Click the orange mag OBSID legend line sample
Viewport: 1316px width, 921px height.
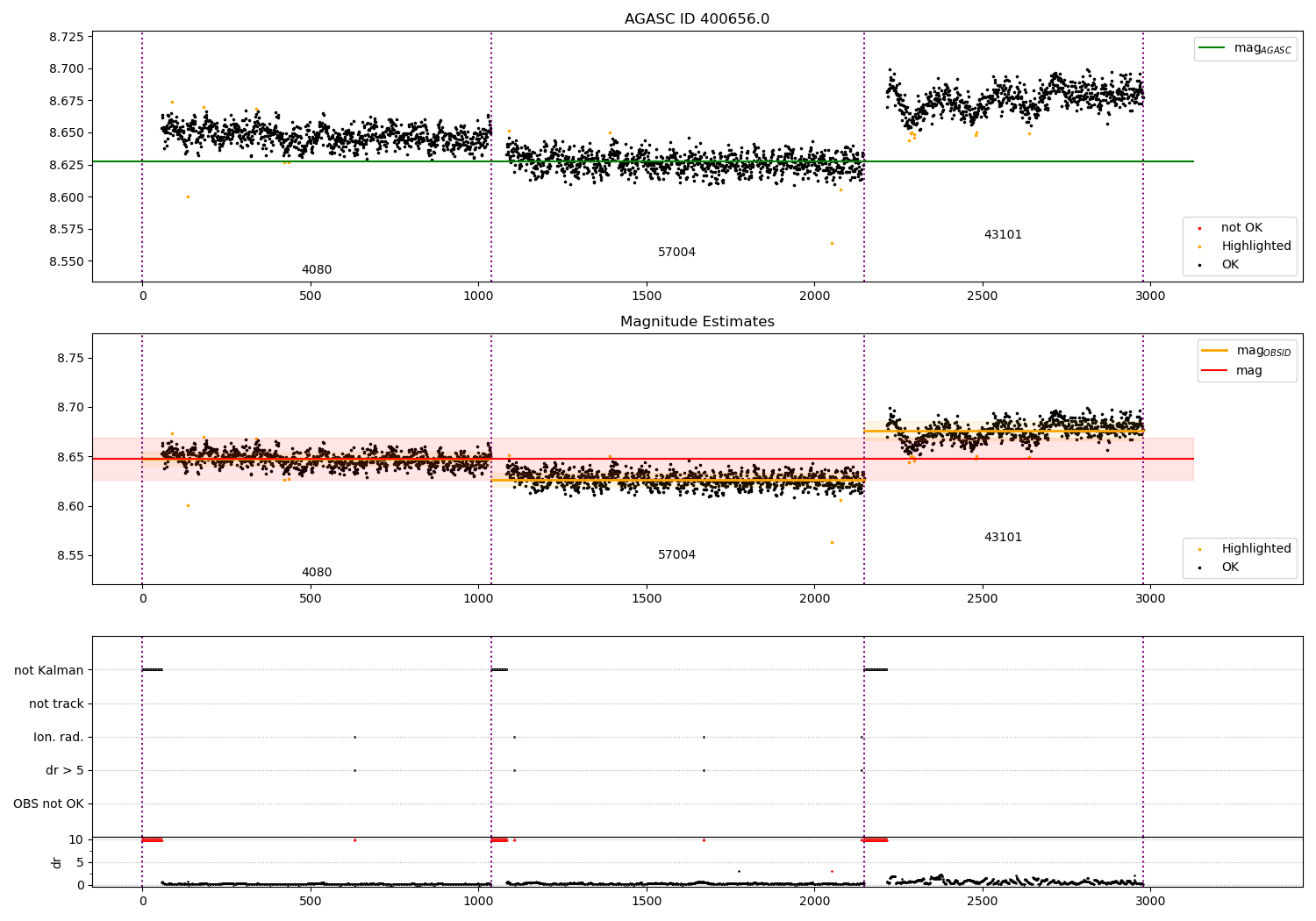(1214, 351)
